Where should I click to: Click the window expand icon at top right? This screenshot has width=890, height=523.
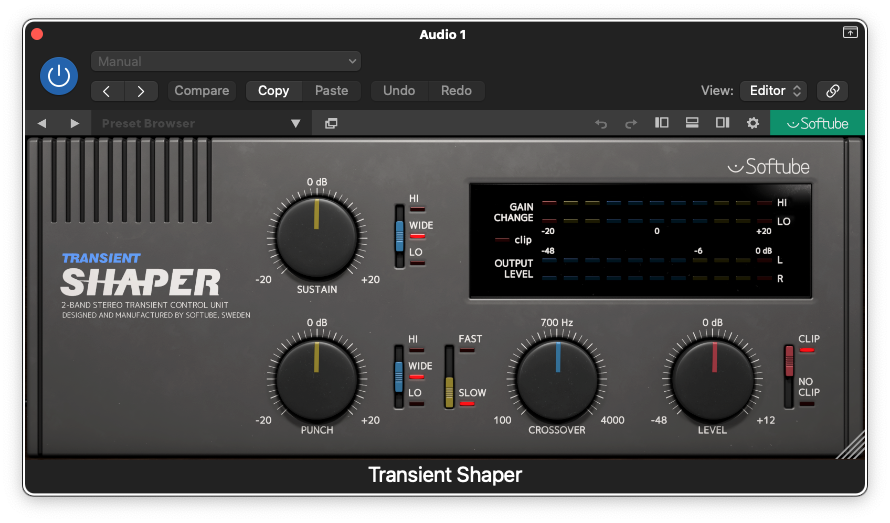[850, 32]
